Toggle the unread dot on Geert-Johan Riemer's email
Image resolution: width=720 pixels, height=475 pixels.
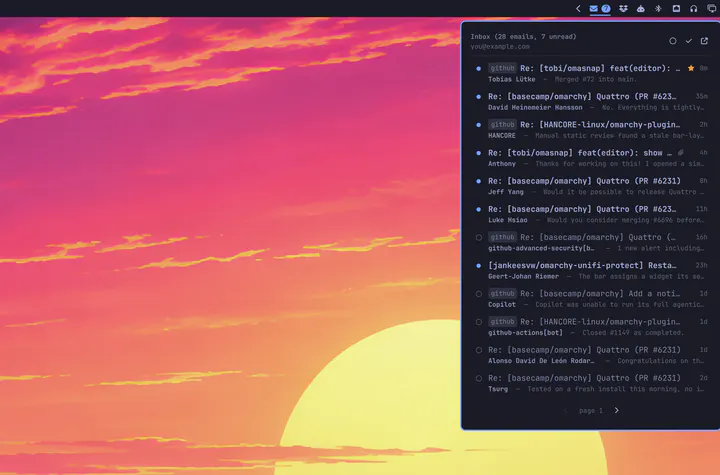coord(478,266)
